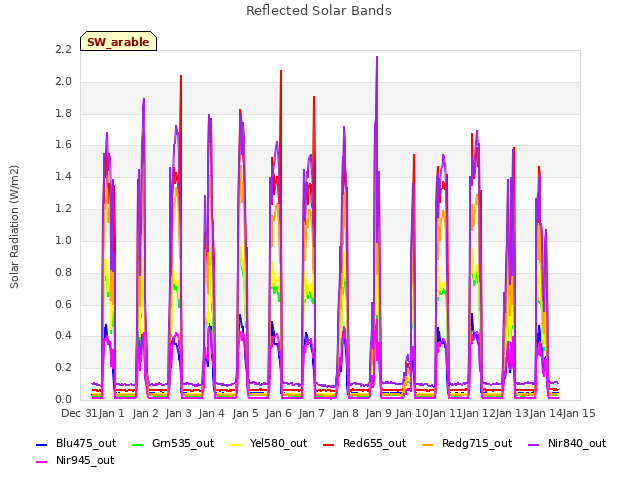Click the 1.2 y-axis tick label
The image size is (640, 480).
[x=63, y=208]
